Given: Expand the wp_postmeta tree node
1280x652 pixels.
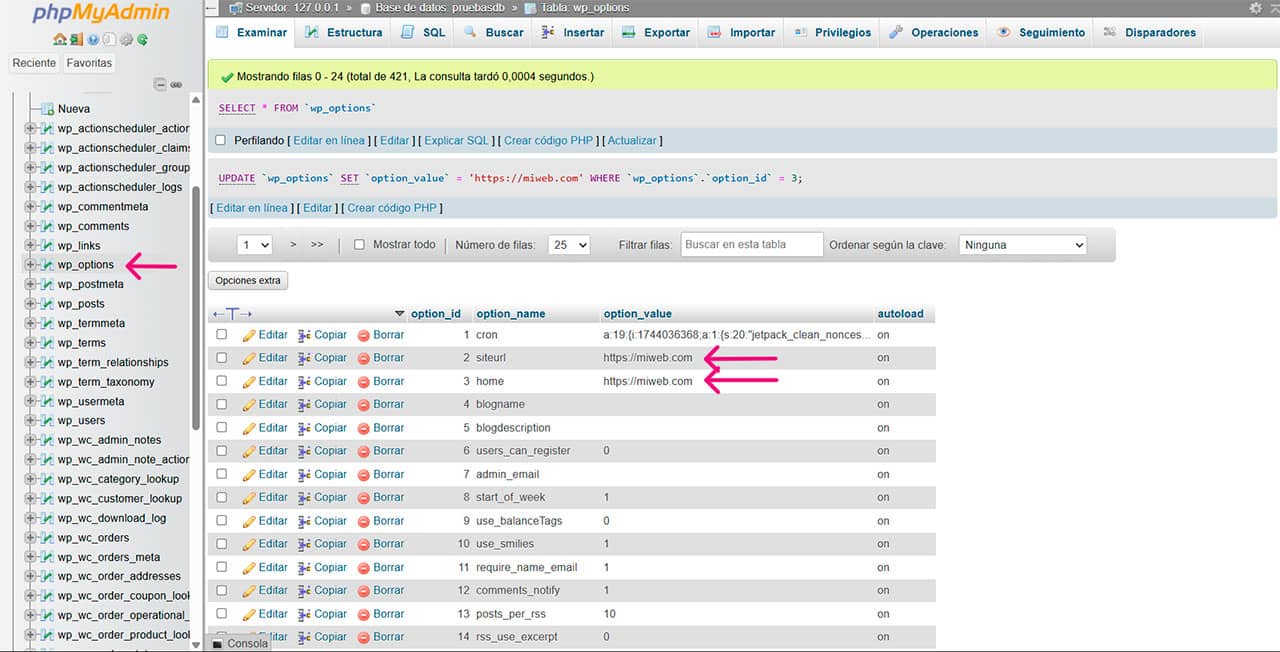Looking at the screenshot, I should point(30,284).
